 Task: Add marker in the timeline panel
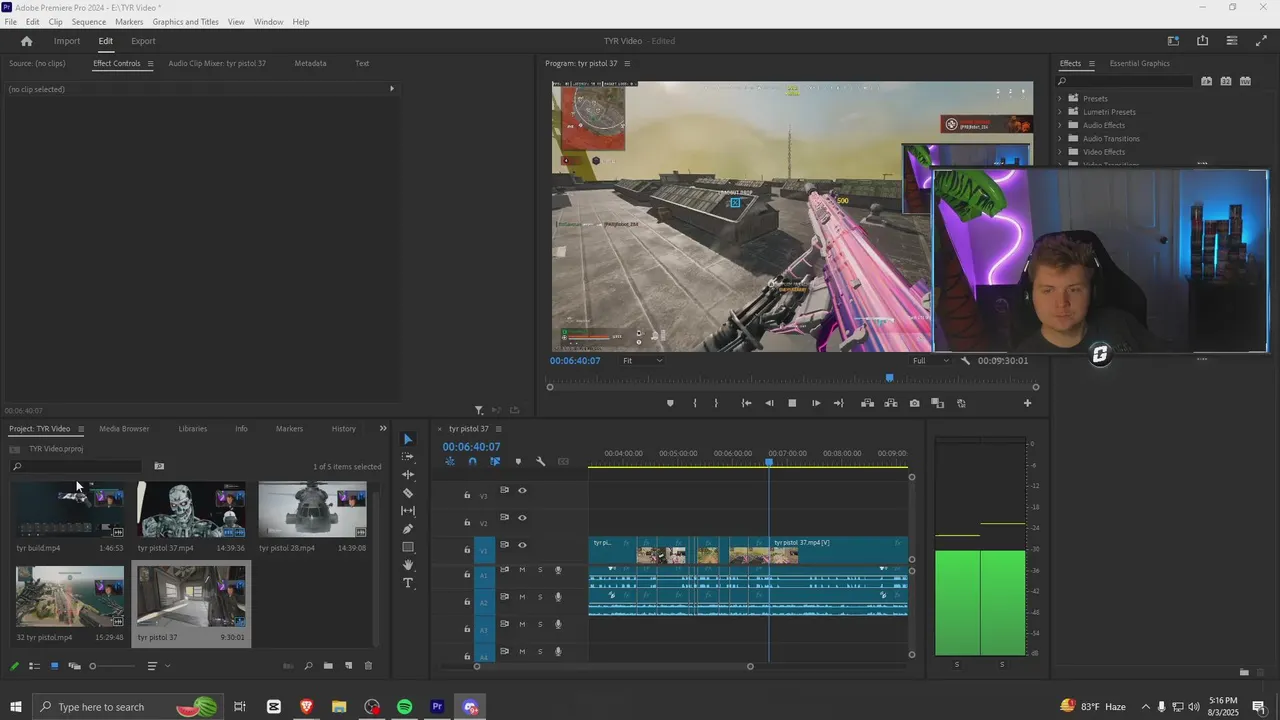coord(518,461)
